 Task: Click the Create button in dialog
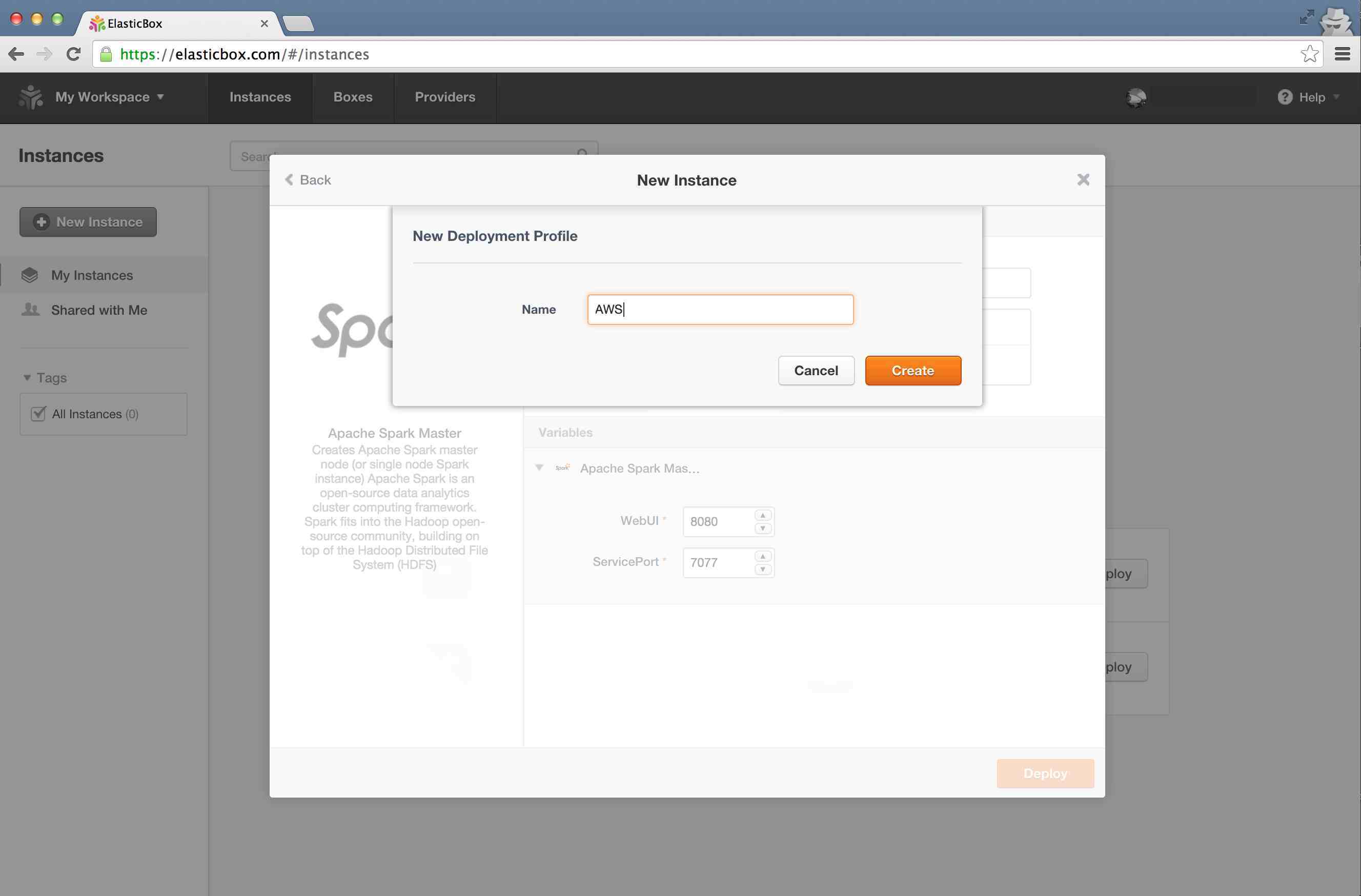point(912,370)
